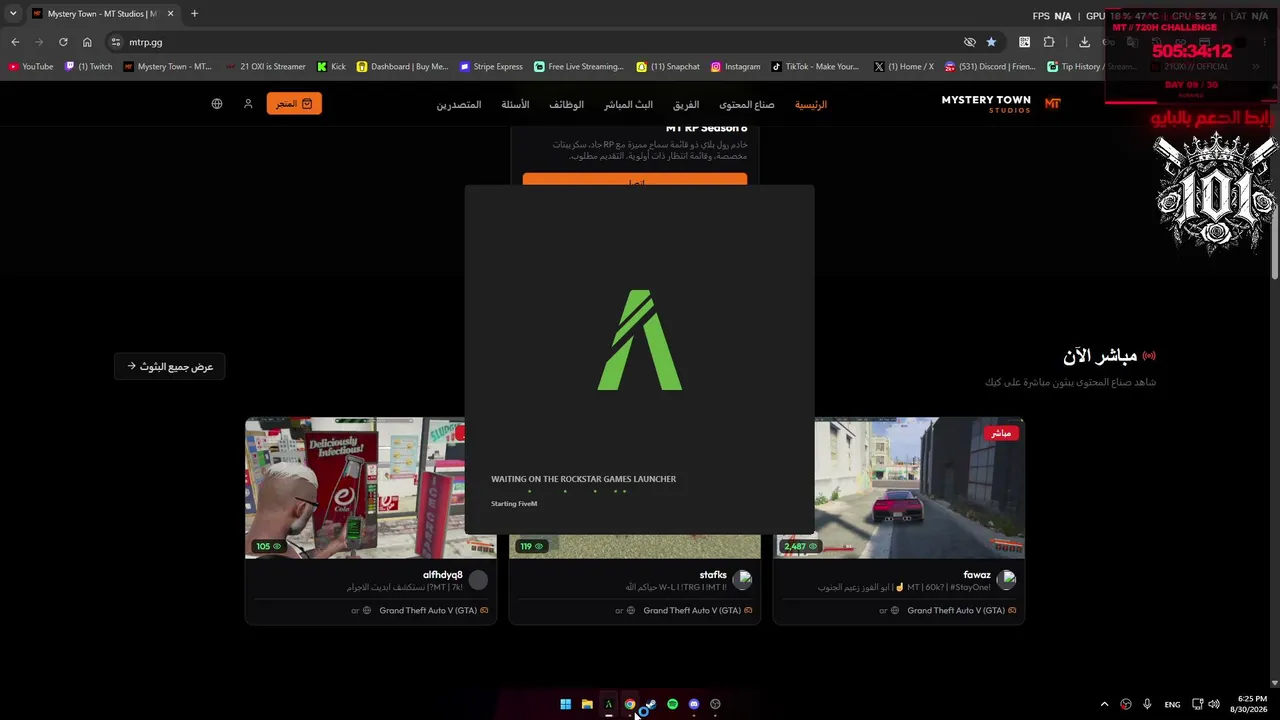Screen dimensions: 1280x720
Task: Open the Mystery Town - MT bookmark
Action: (168, 67)
